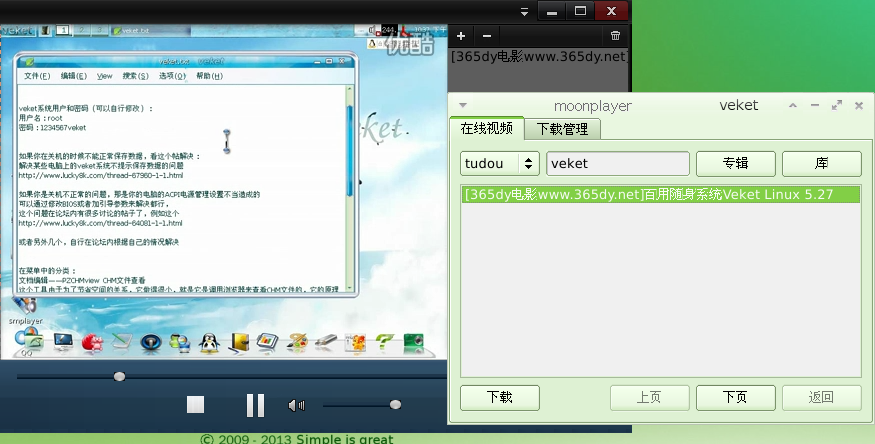
Task: Go to the next page with 下页
Action: click(x=735, y=397)
